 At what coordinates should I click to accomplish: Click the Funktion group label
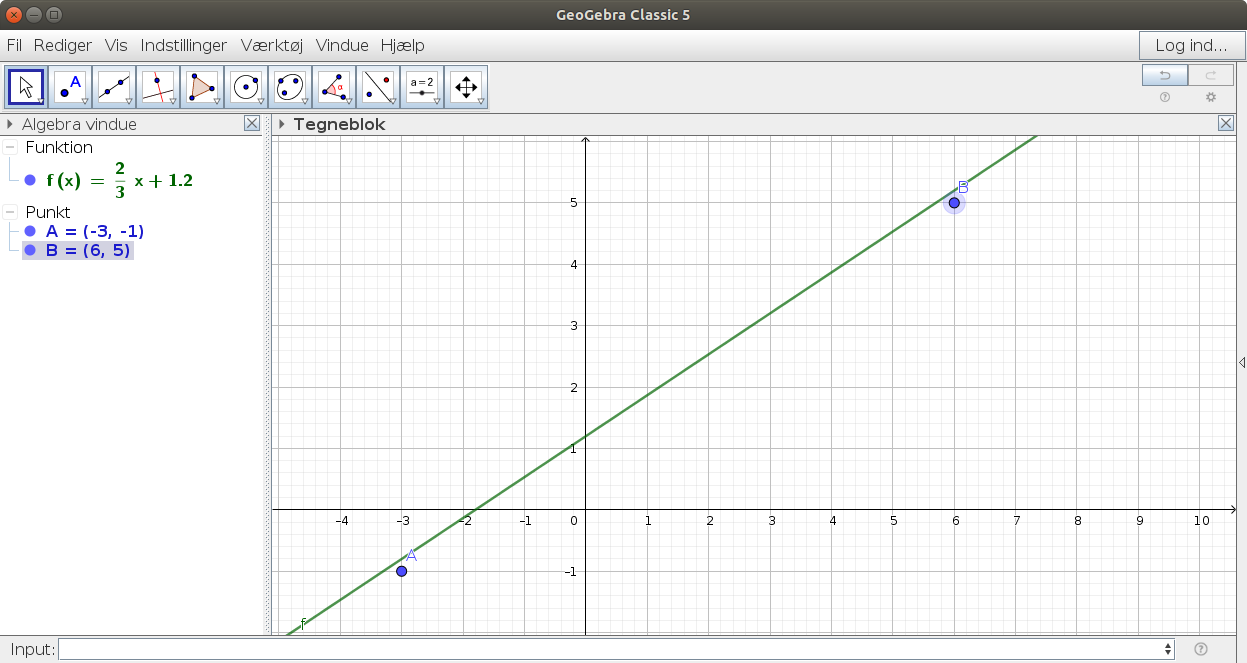(x=59, y=148)
